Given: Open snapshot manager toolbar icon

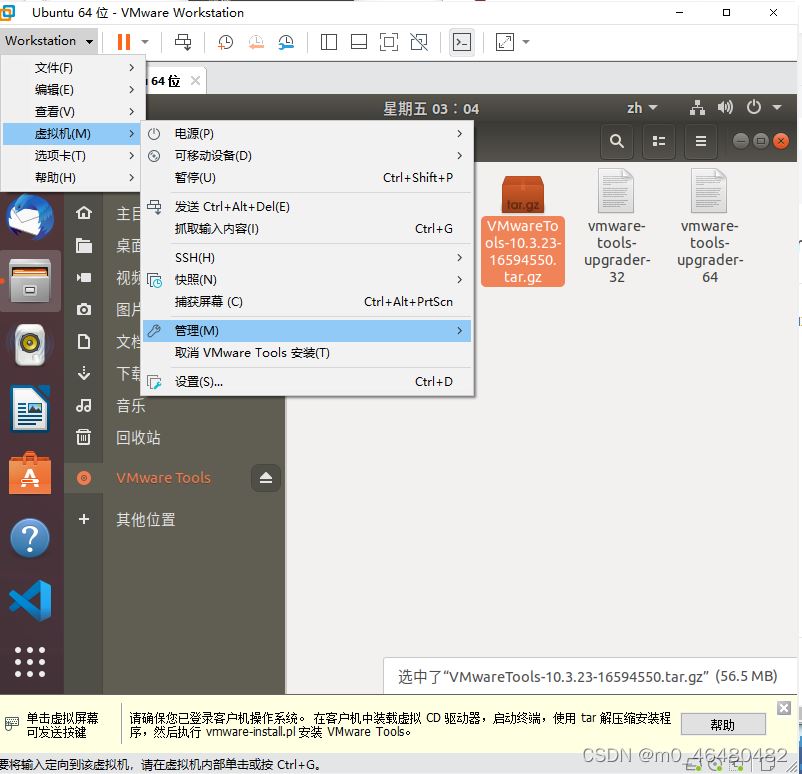Looking at the screenshot, I should [x=286, y=42].
